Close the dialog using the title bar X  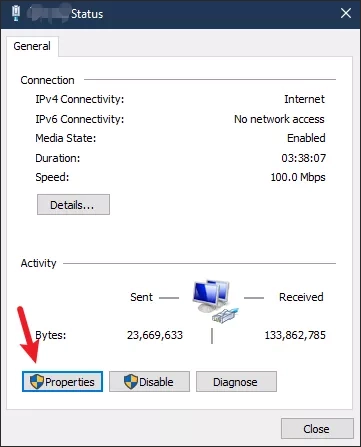pyautogui.click(x=346, y=14)
